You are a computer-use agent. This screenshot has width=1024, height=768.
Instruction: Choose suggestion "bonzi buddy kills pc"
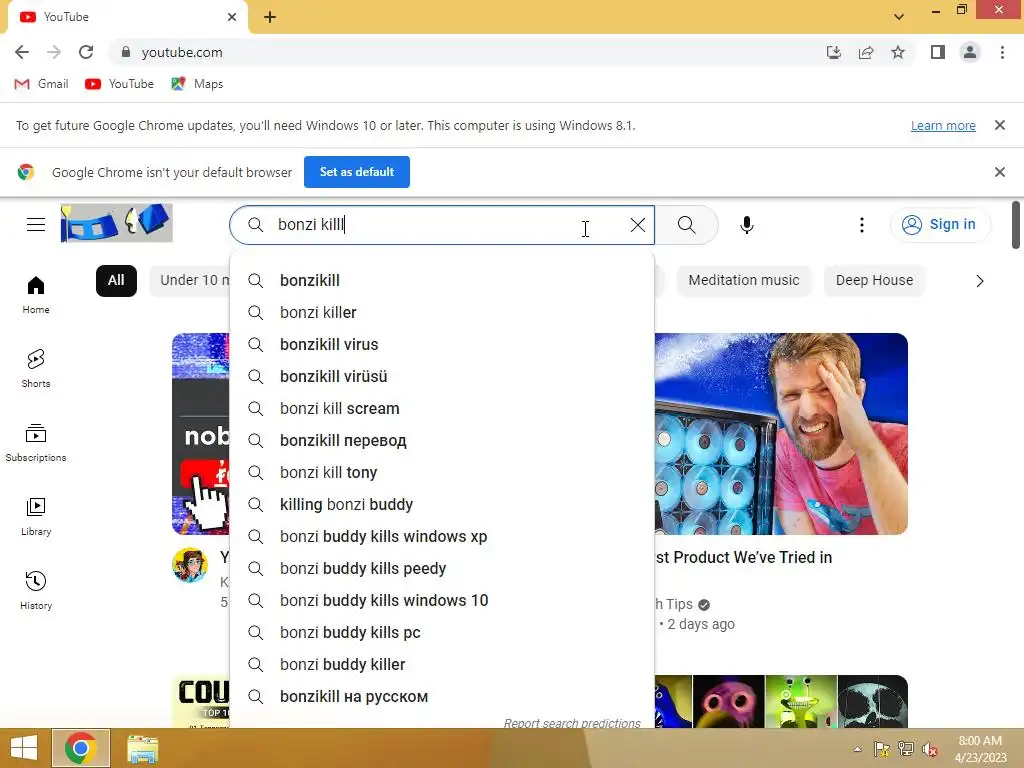pyautogui.click(x=442, y=632)
